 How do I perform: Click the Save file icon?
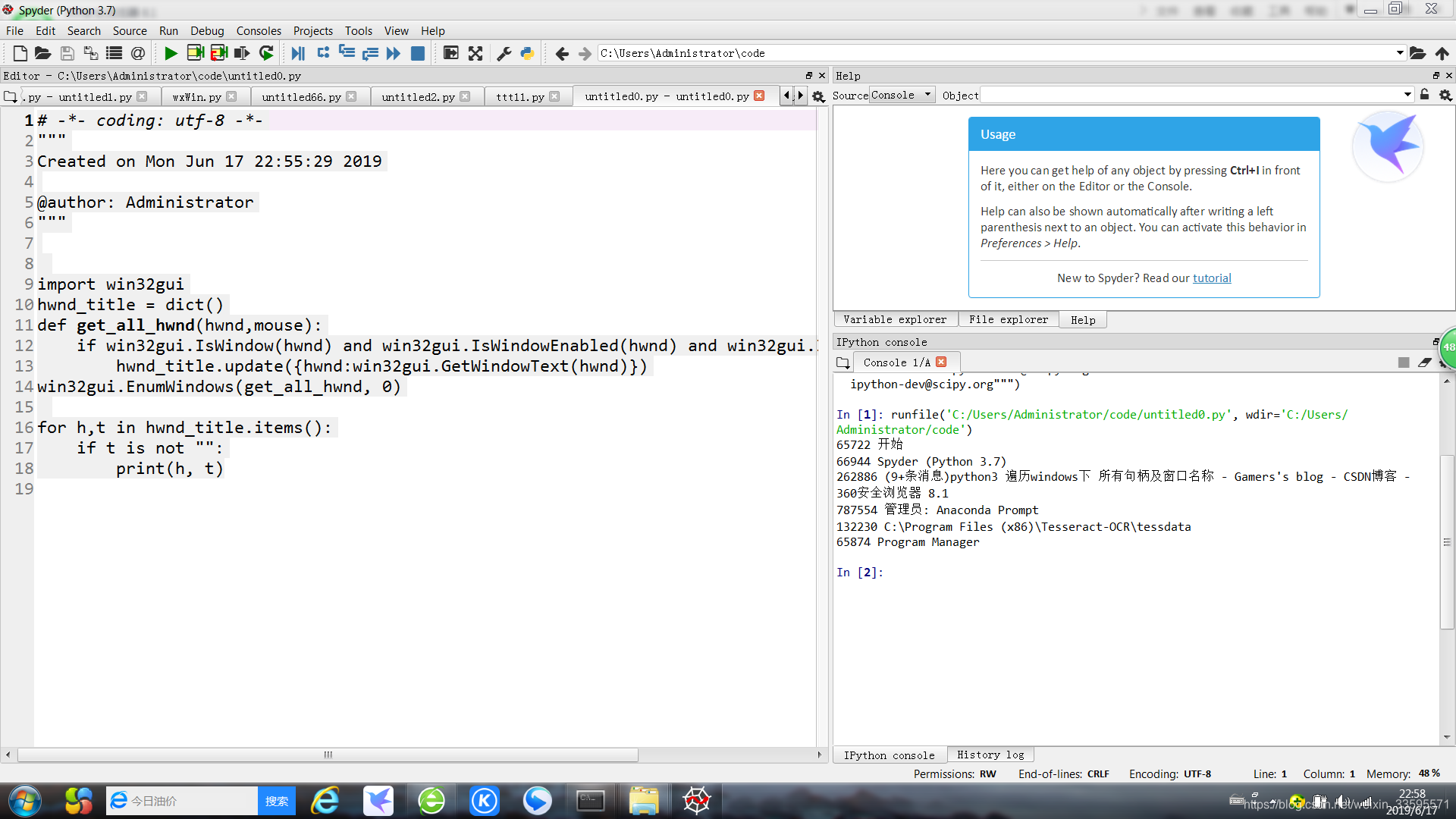tap(66, 53)
